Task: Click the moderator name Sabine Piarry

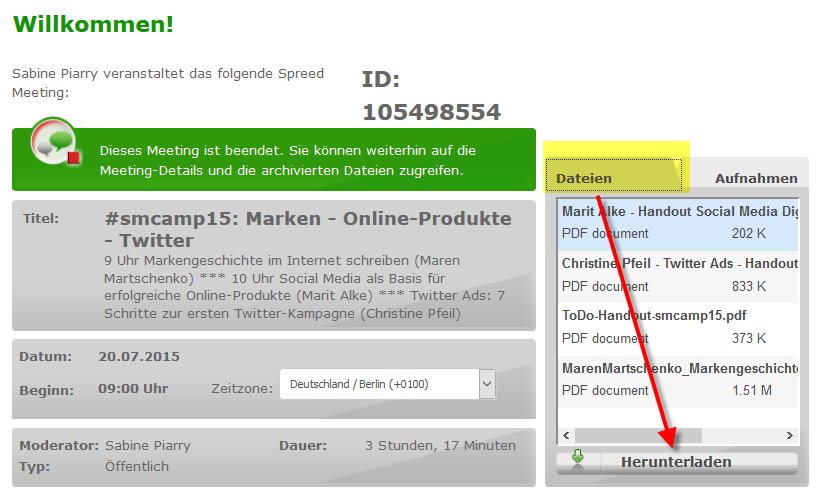Action: point(148,446)
